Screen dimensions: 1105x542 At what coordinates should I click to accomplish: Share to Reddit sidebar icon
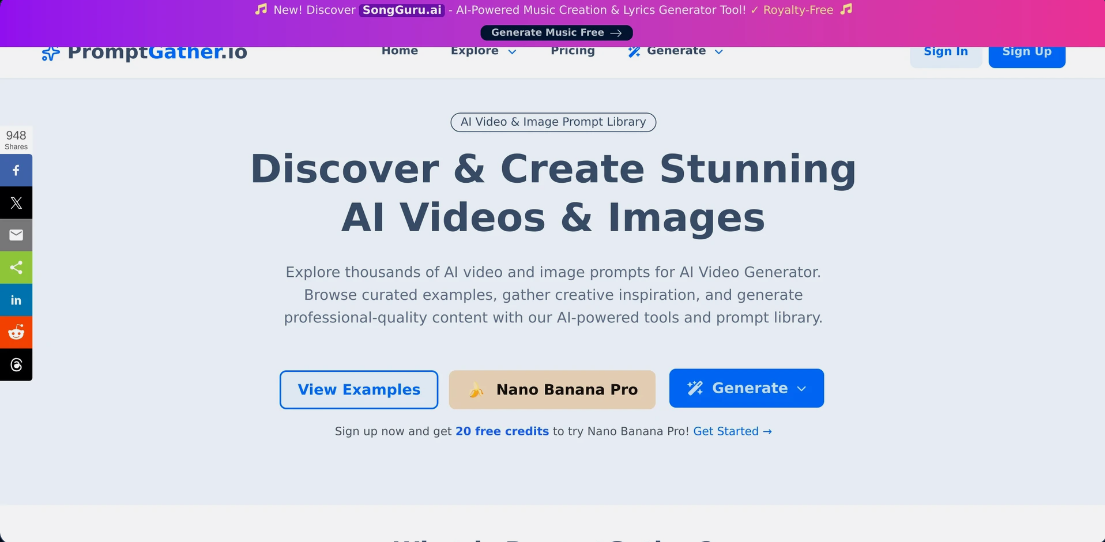16,332
